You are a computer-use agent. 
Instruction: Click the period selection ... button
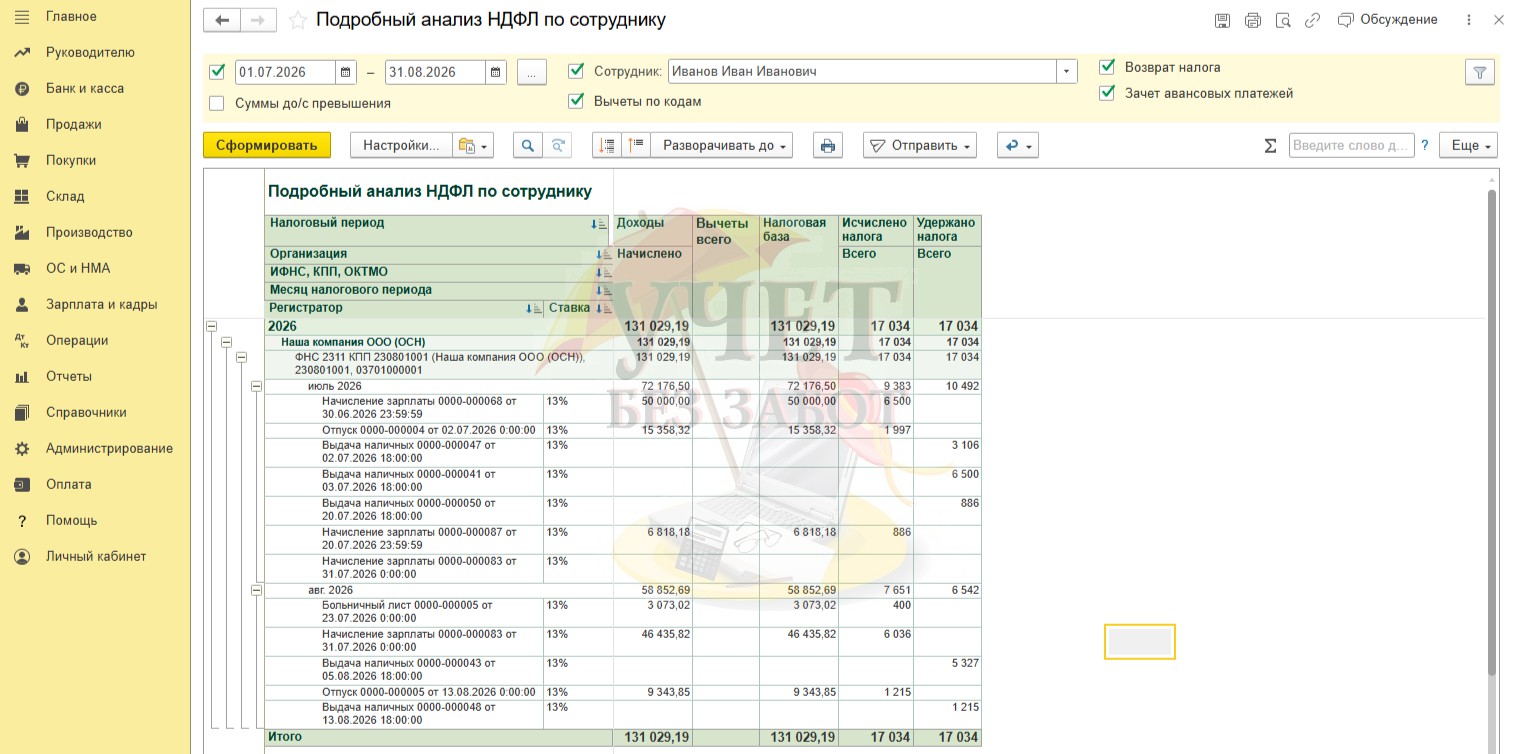532,72
